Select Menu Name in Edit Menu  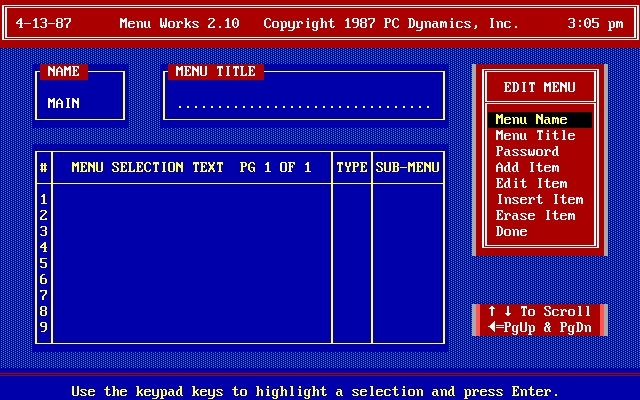[532, 119]
